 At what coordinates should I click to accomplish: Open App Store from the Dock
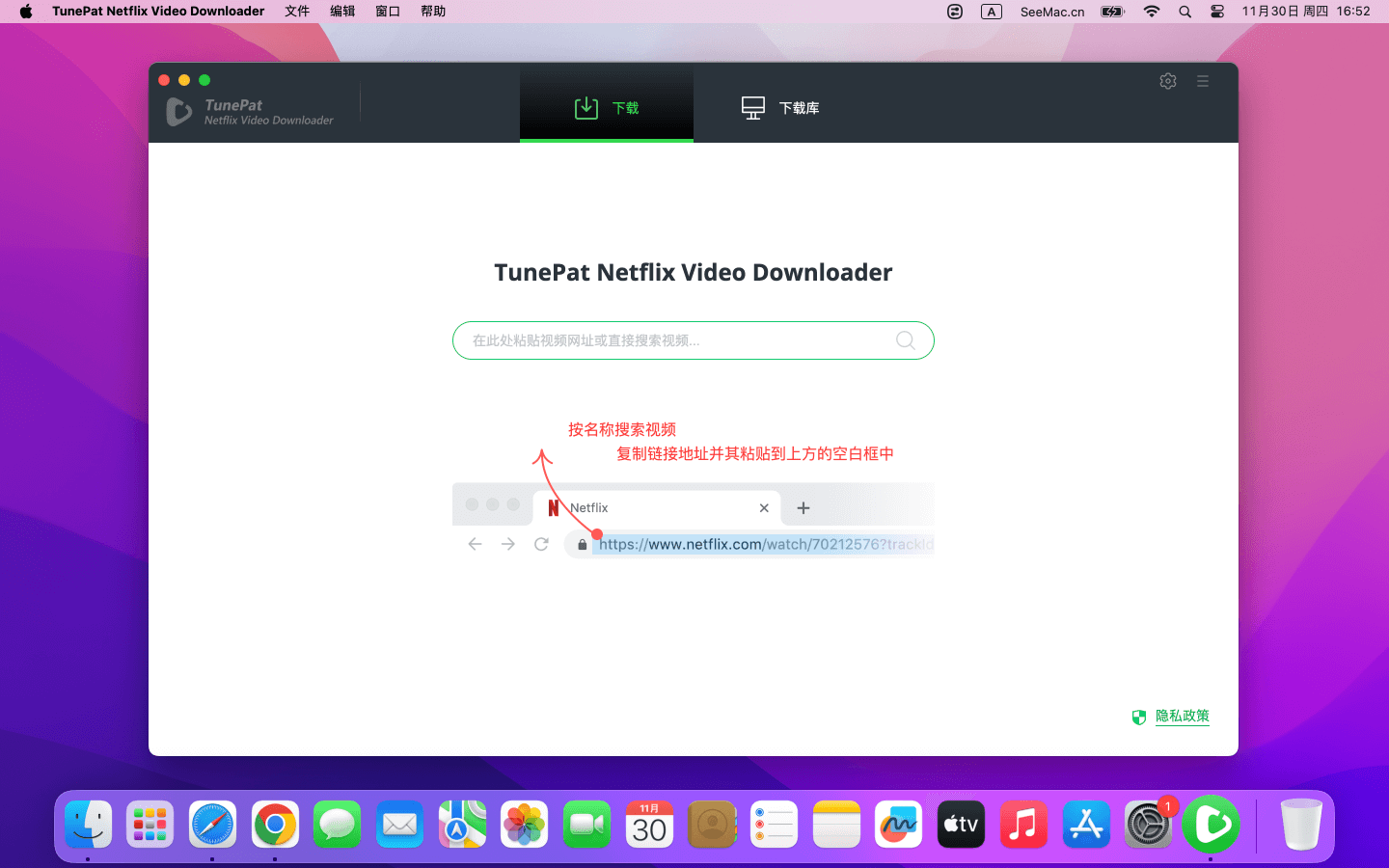click(1086, 825)
